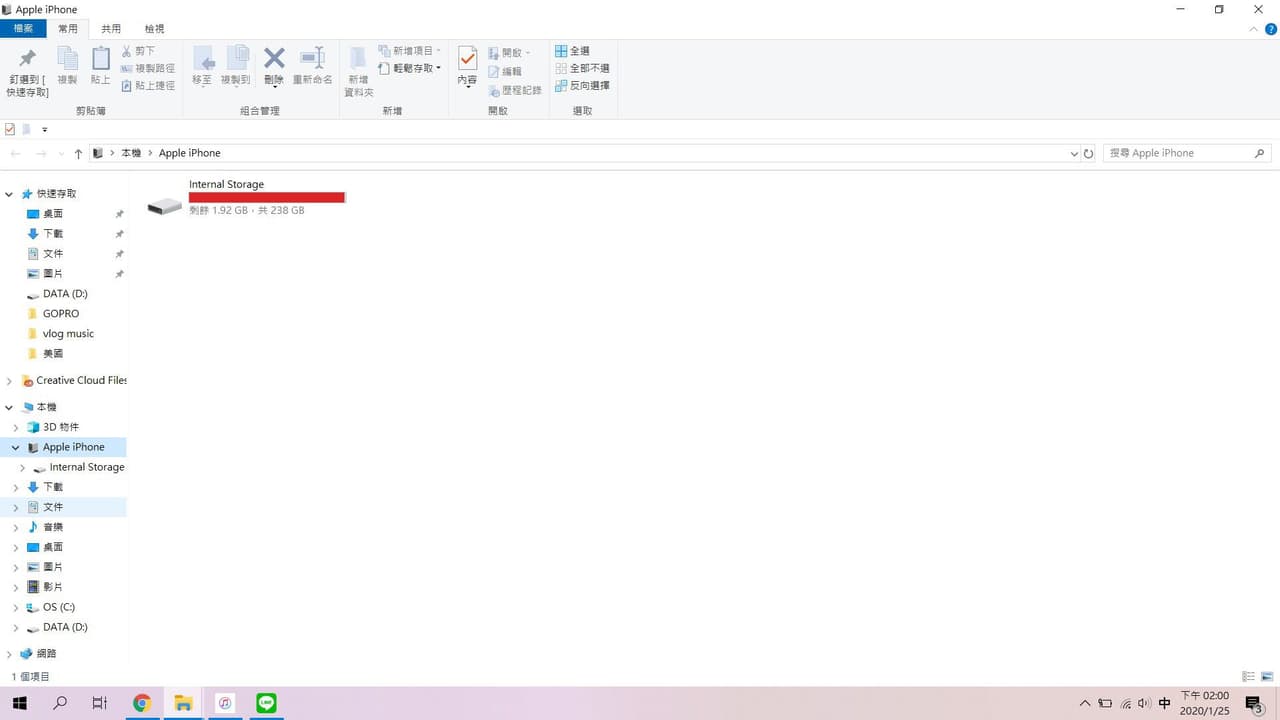Open the Internal Storage drive in content pane
The height and width of the screenshot is (720, 1280).
tap(246, 197)
